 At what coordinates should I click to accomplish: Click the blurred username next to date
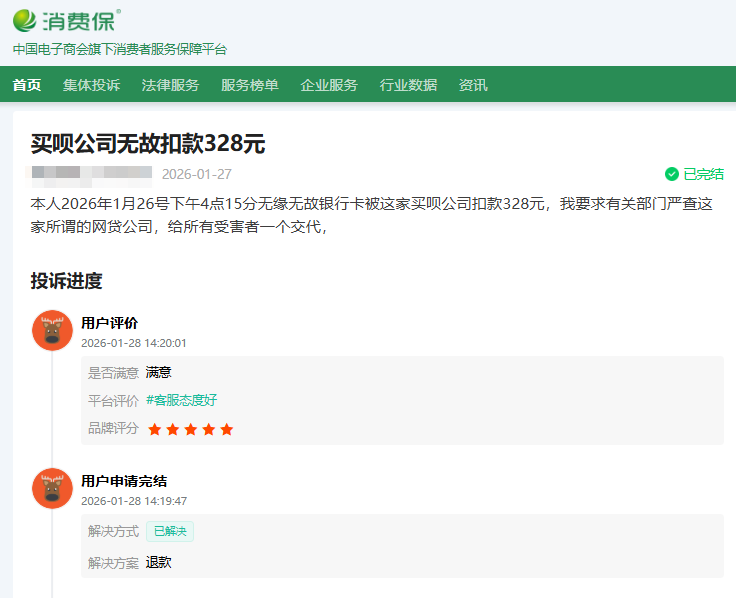click(x=90, y=174)
